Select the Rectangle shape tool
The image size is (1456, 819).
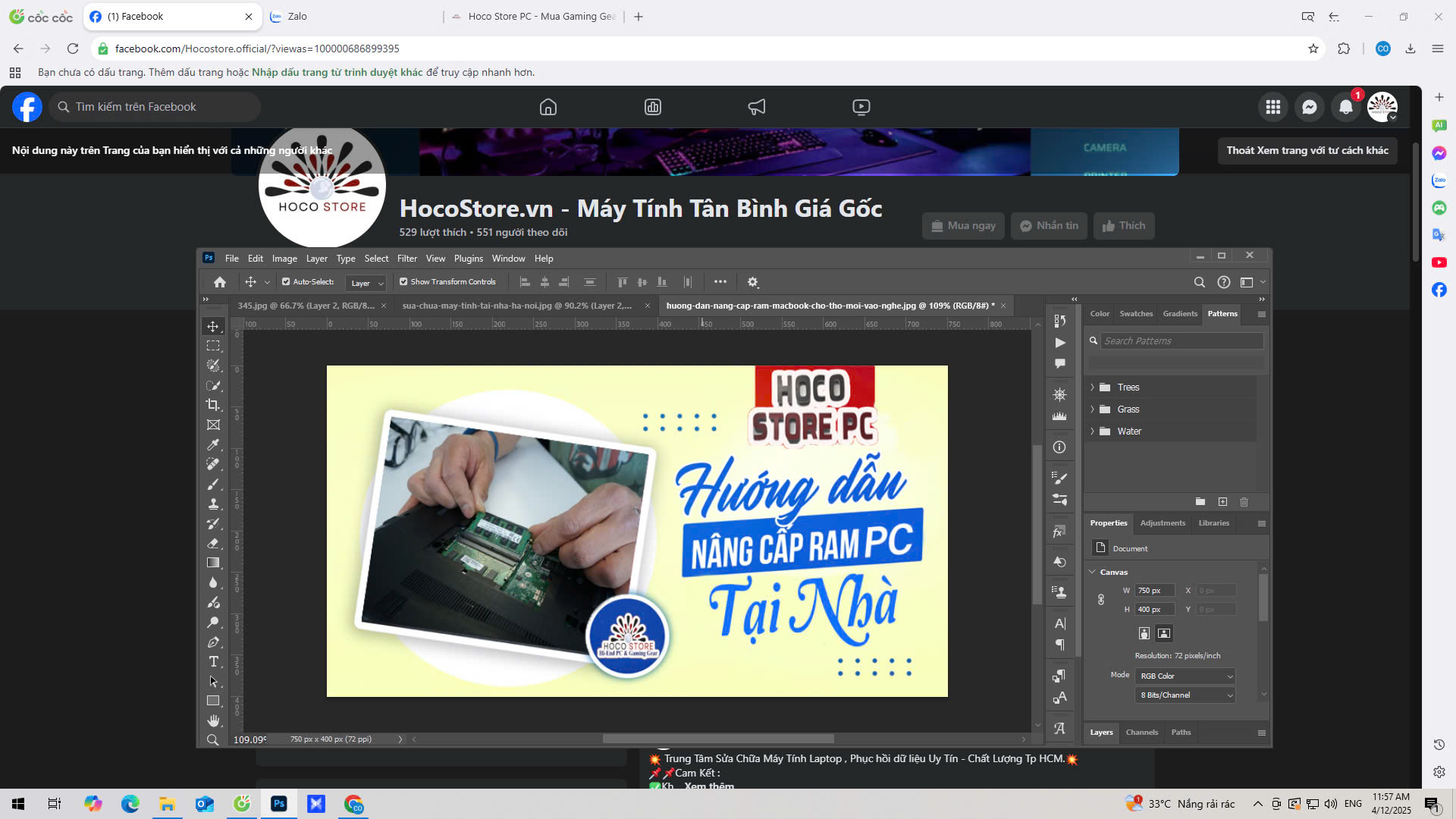(x=213, y=701)
